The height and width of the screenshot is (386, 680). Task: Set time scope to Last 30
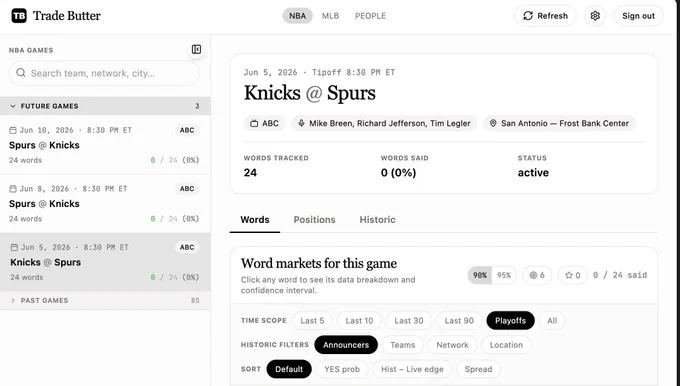pyautogui.click(x=409, y=321)
